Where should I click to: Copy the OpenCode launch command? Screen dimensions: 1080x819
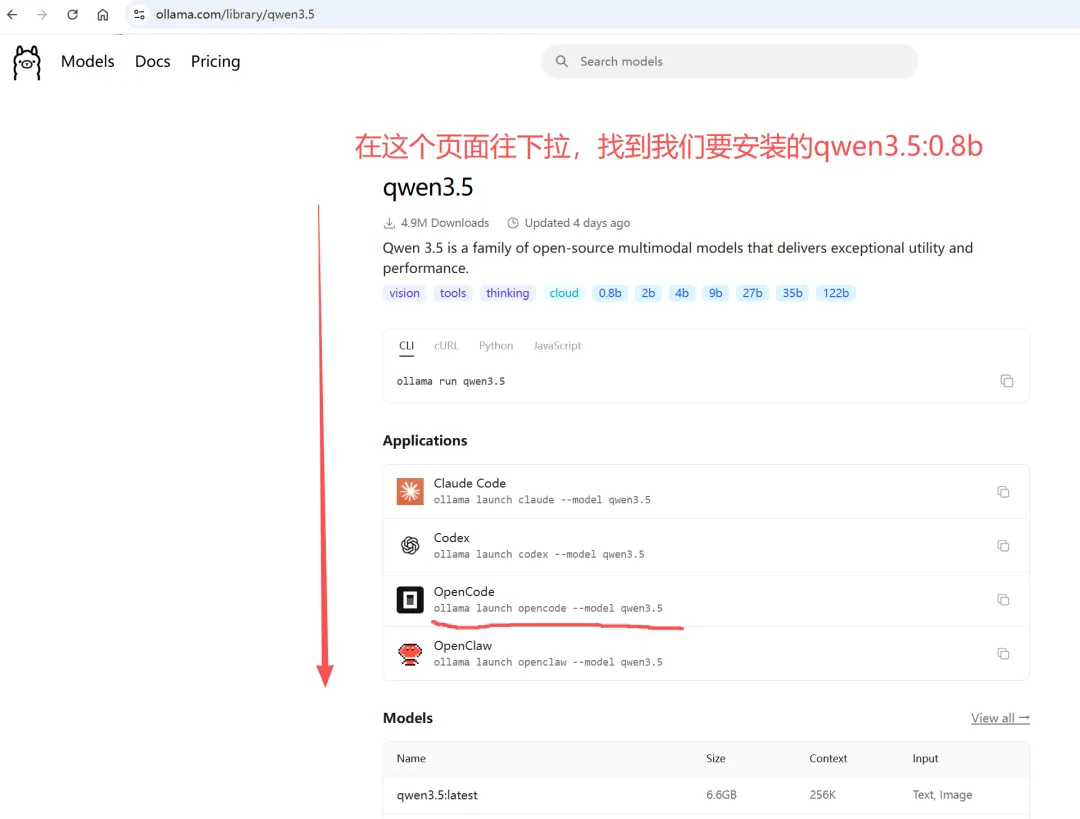pyautogui.click(x=1003, y=600)
